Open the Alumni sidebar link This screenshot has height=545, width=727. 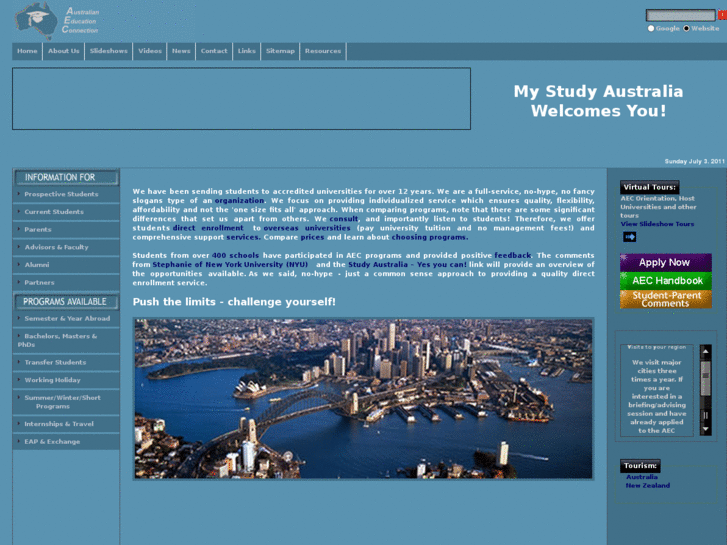pyautogui.click(x=66, y=265)
